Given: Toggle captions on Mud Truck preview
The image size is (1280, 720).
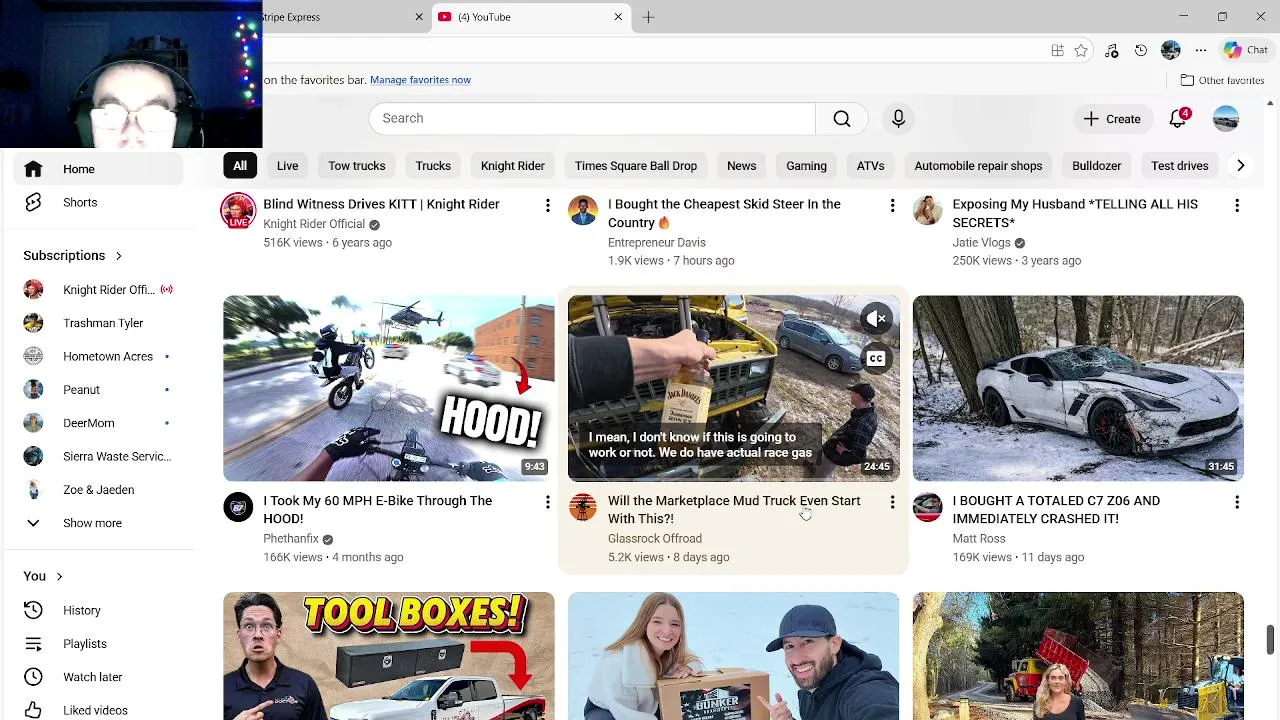Looking at the screenshot, I should pos(876,358).
